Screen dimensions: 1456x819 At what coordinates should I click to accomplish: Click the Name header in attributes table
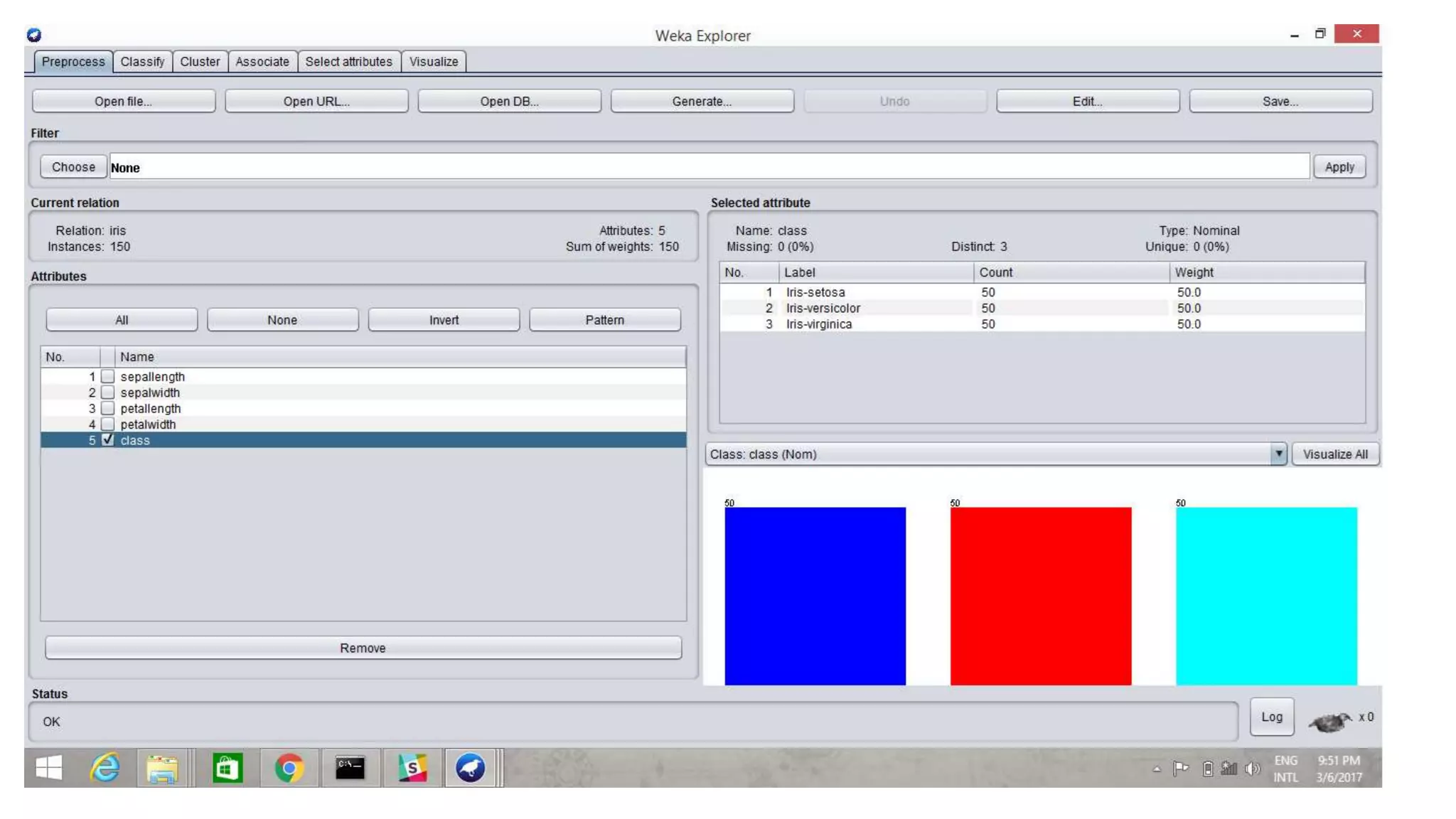click(400, 357)
